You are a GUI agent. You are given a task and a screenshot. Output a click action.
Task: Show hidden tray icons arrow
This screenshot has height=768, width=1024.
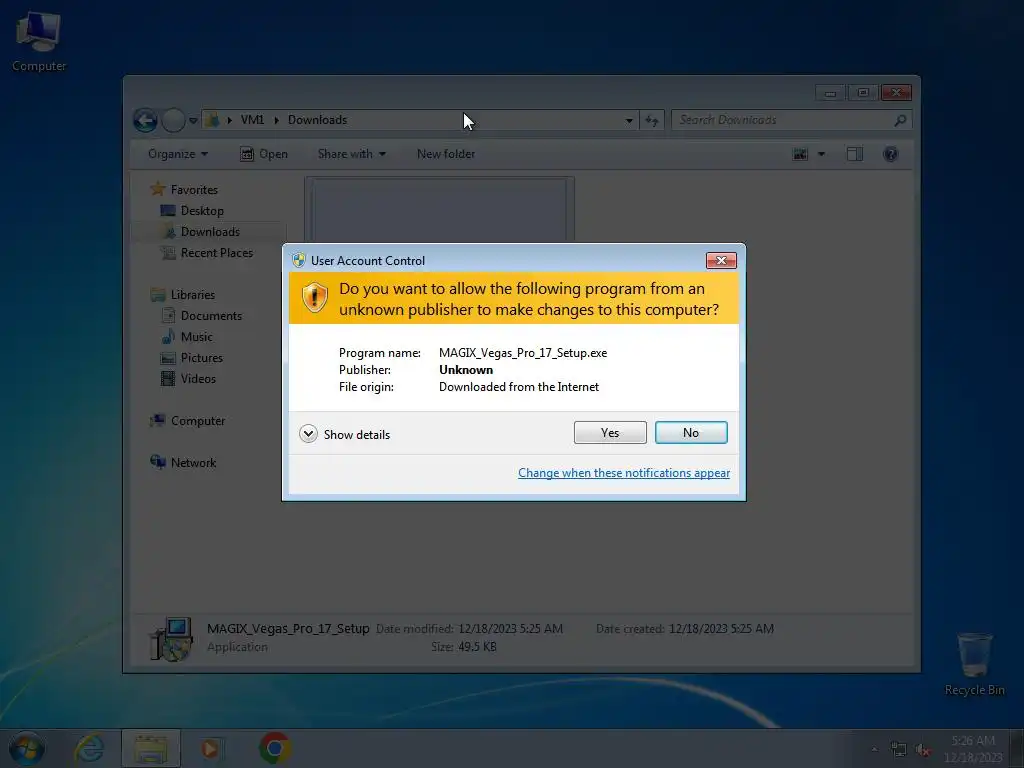(874, 749)
